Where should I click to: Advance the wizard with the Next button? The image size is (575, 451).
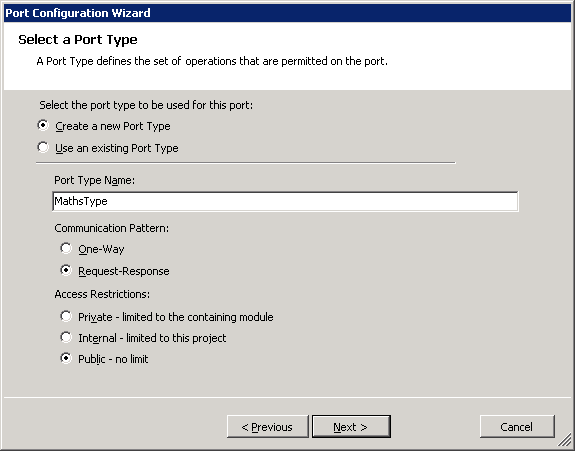351,427
